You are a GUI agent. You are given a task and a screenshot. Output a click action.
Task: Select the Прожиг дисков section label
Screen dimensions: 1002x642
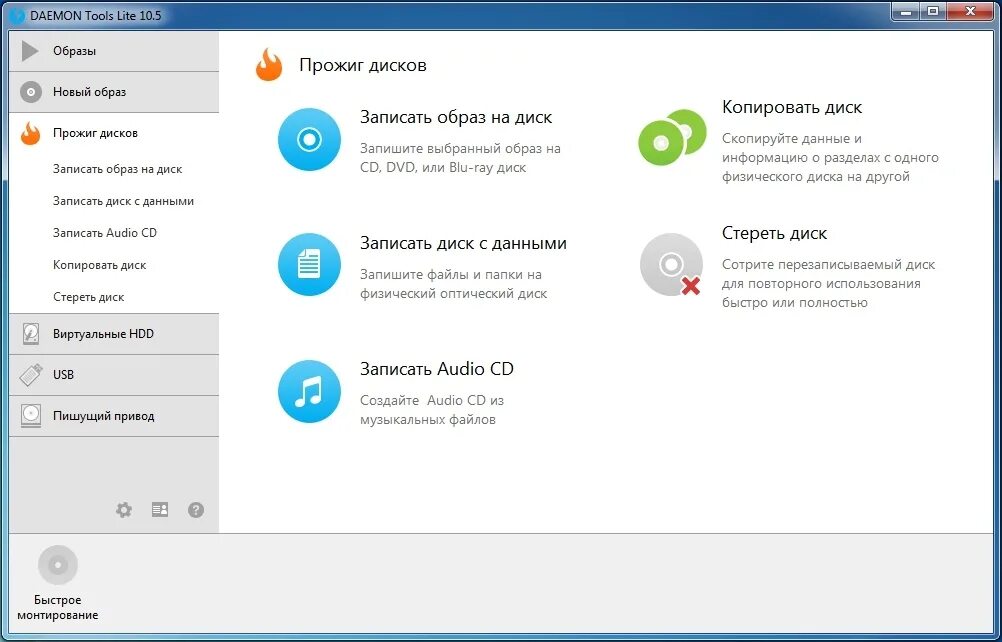click(x=95, y=133)
